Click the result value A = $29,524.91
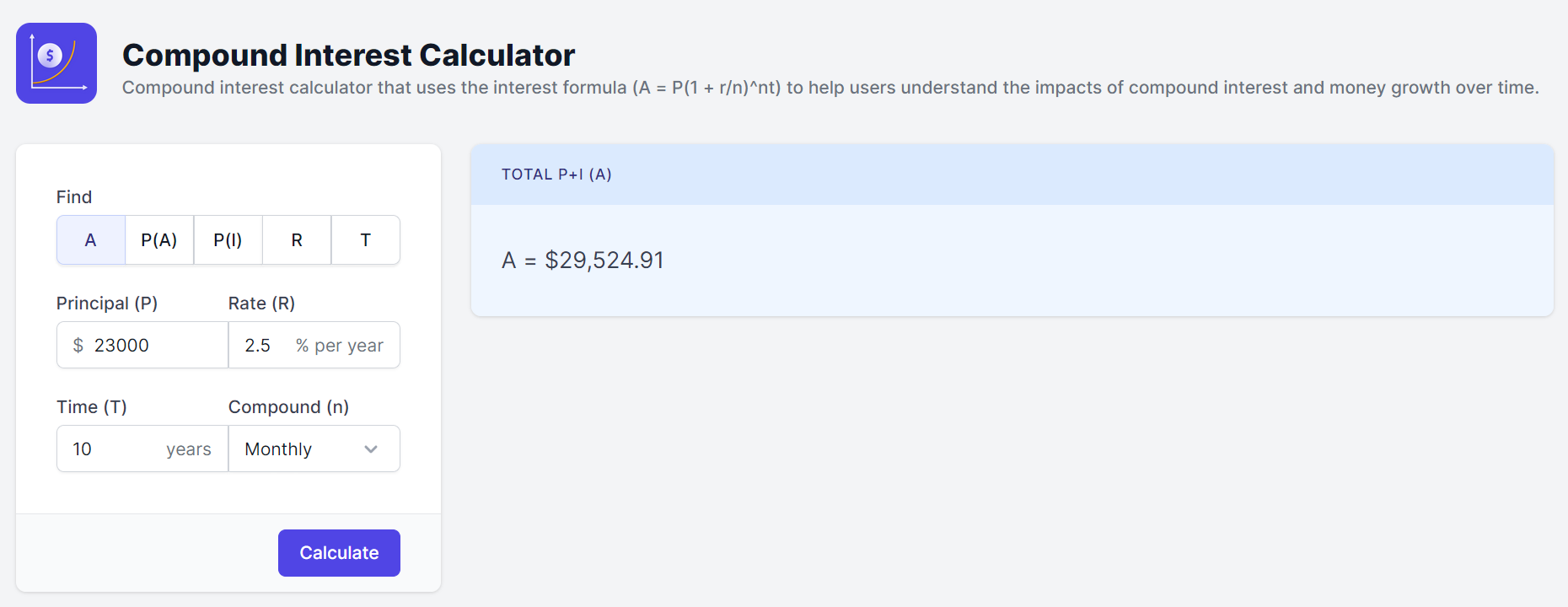 pyautogui.click(x=583, y=261)
